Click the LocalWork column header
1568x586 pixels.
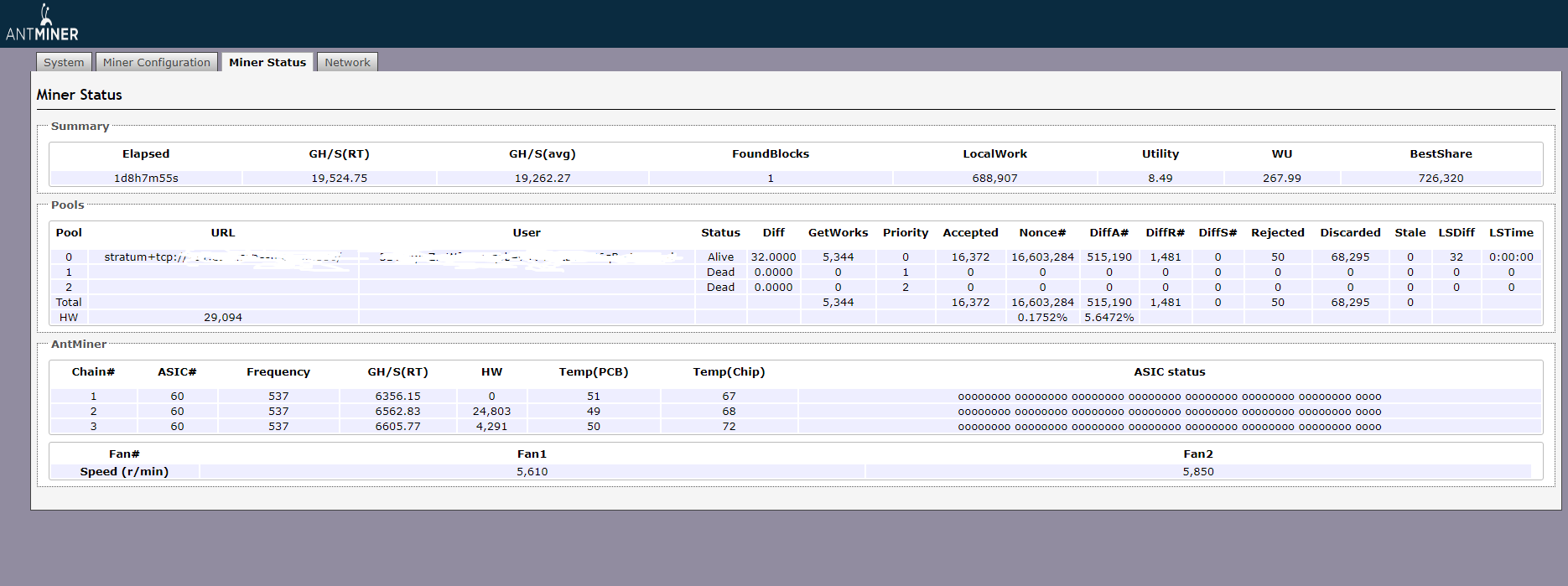click(x=994, y=153)
